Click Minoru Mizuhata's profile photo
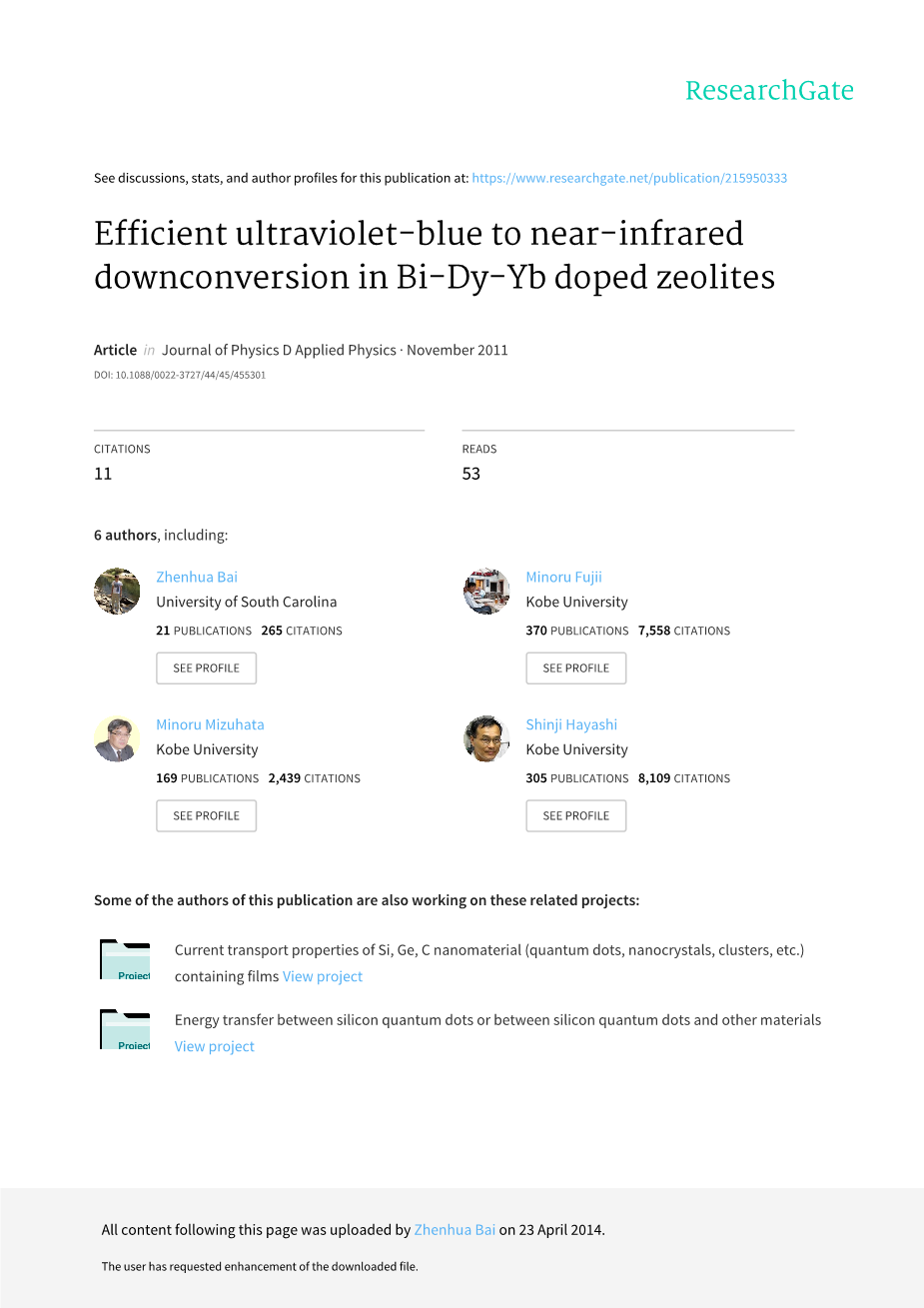 [117, 739]
